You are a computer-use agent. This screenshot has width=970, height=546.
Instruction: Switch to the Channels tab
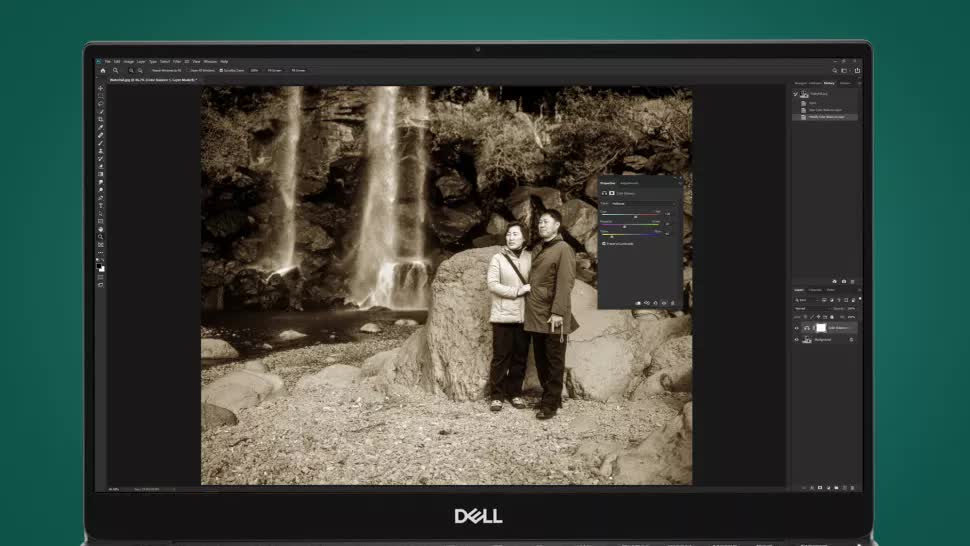815,290
